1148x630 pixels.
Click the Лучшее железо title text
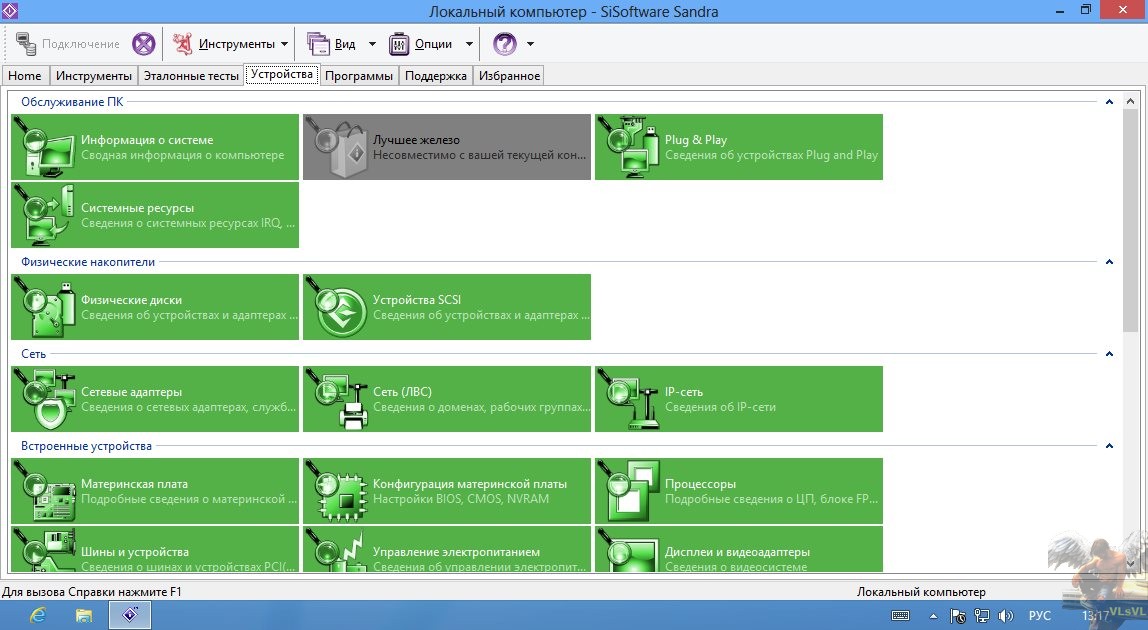(x=417, y=140)
